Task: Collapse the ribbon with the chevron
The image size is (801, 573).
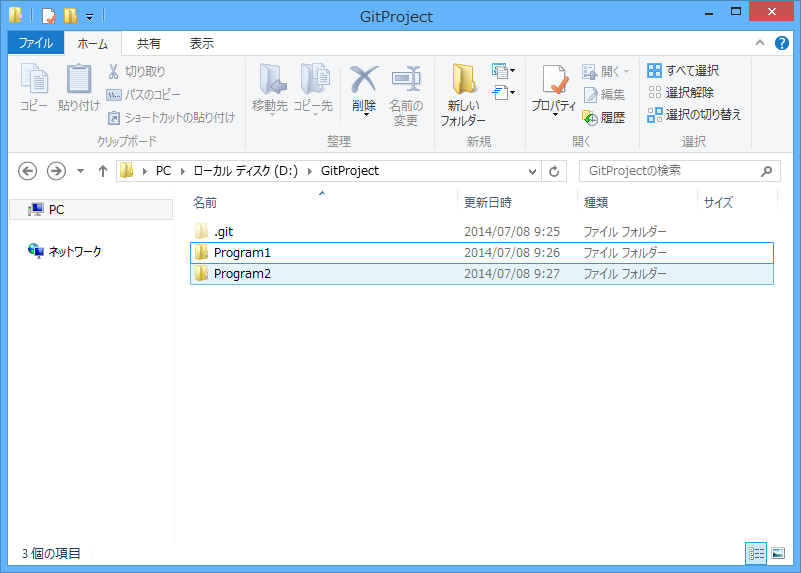Action: 759,43
